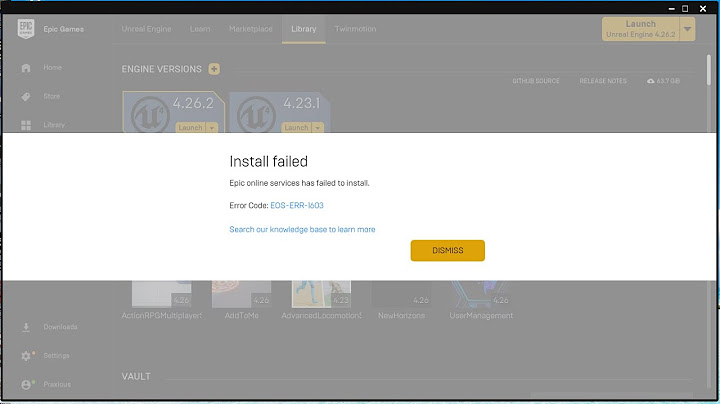Click the Downloads sidebar label
Viewport: 720px width, 404px height.
[x=60, y=327]
